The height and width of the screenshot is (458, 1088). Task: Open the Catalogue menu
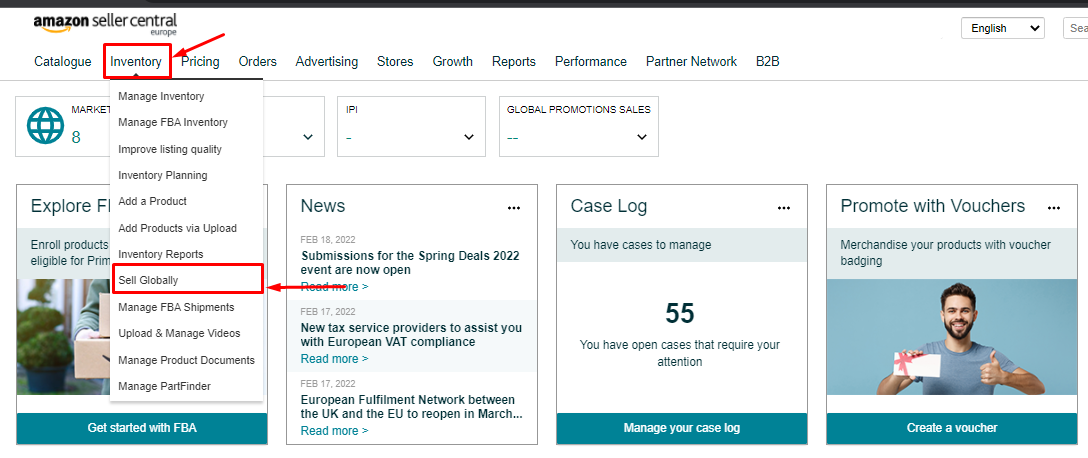[x=62, y=62]
